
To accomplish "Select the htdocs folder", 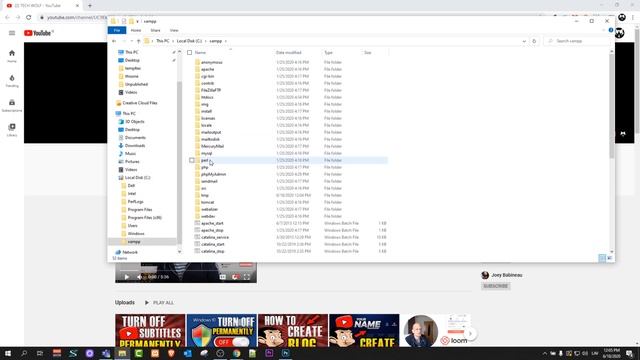I will (x=207, y=97).
